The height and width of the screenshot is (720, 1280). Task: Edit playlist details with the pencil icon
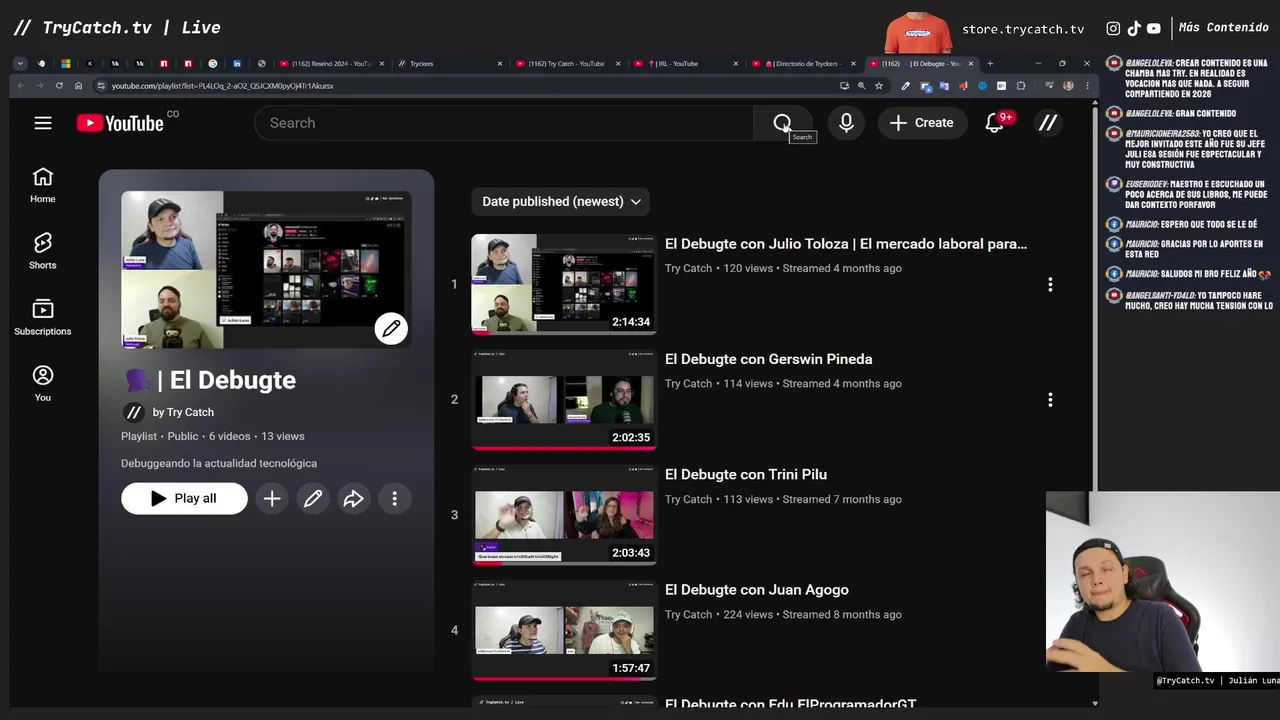[x=313, y=498]
